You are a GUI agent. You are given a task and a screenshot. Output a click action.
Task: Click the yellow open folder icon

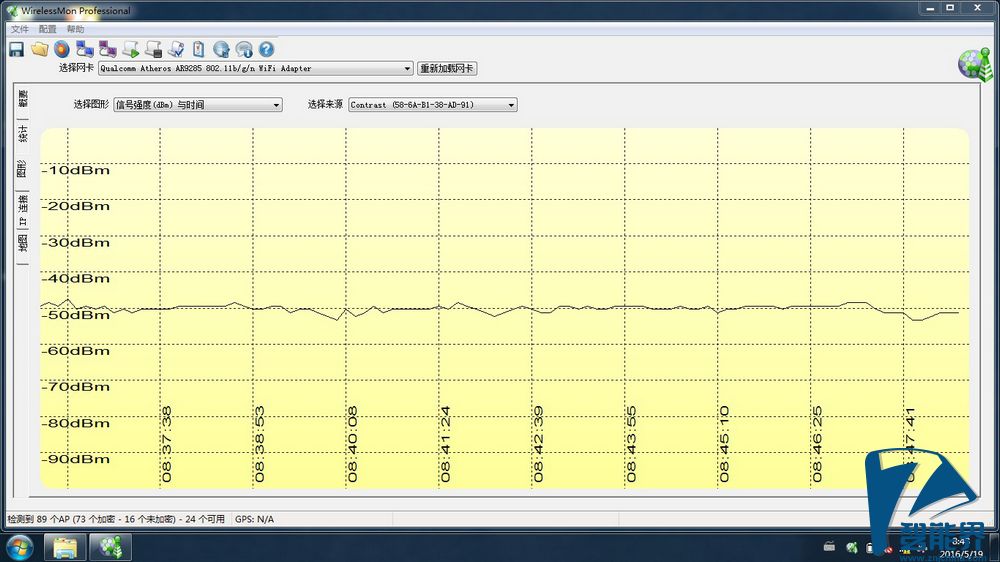point(40,49)
